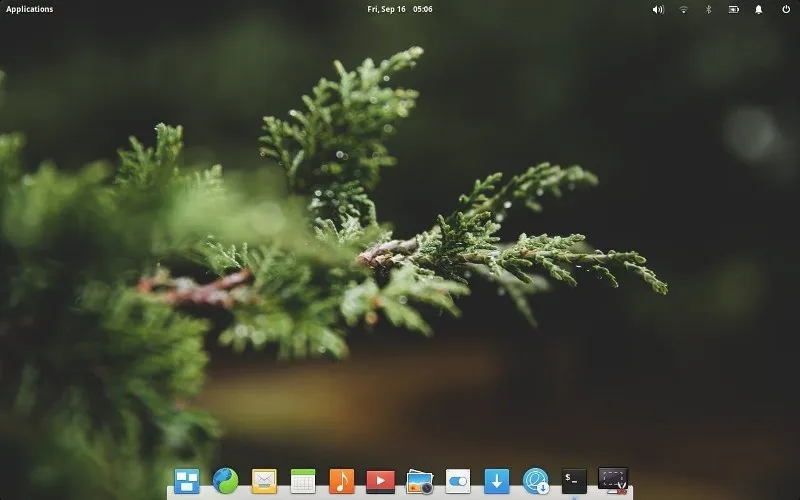Open the Bluetooth indicator menu
This screenshot has width=800, height=500.
click(x=709, y=9)
